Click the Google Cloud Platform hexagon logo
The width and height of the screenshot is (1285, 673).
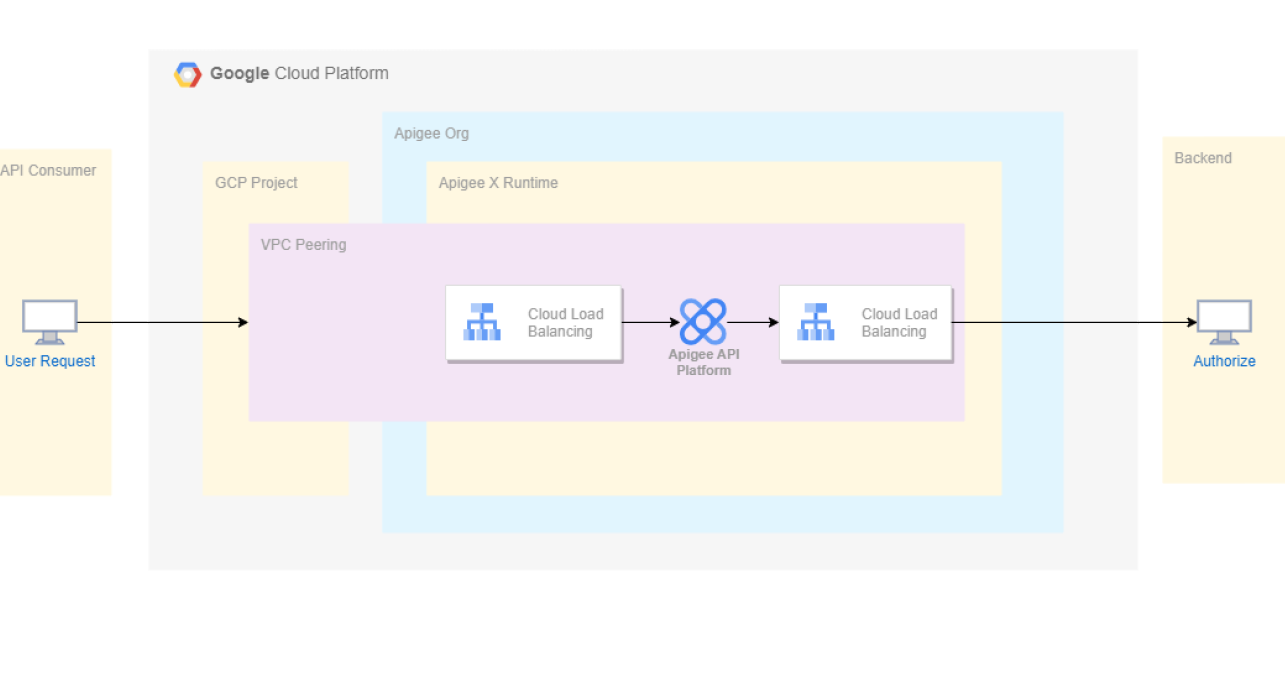pos(188,74)
